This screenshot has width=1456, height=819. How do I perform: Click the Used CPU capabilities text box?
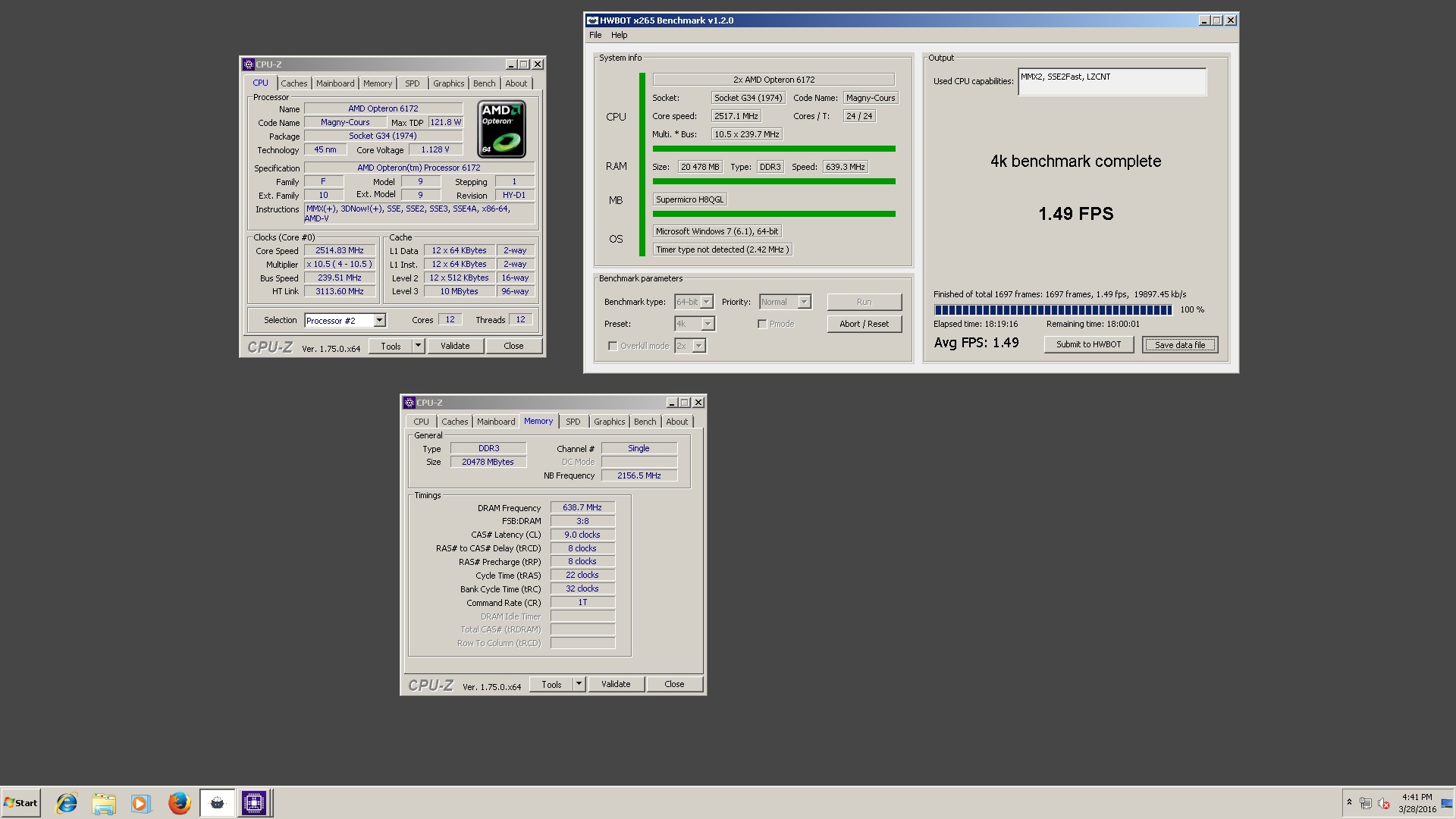tap(1112, 82)
